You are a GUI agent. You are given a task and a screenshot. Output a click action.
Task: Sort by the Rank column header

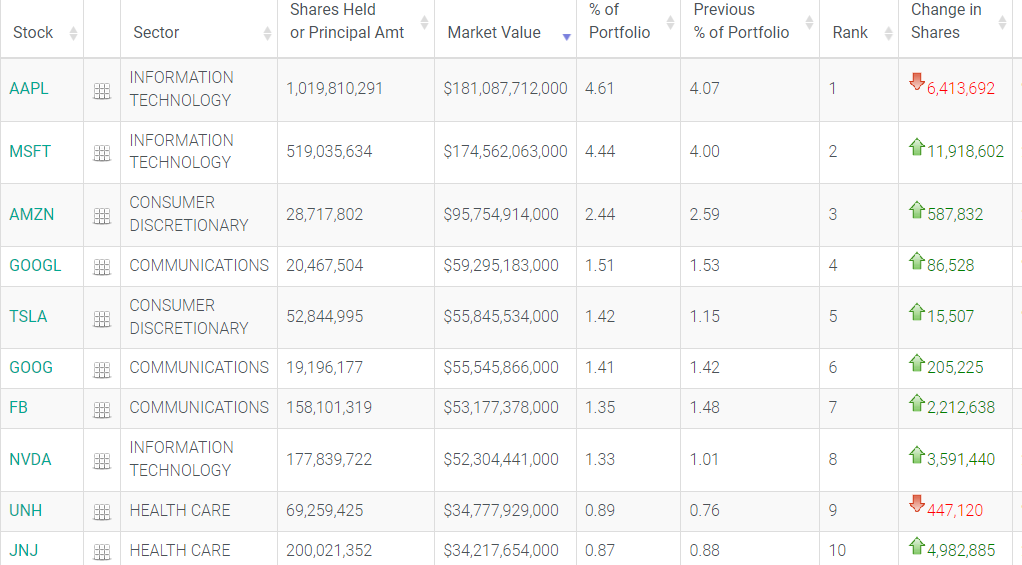pos(850,33)
